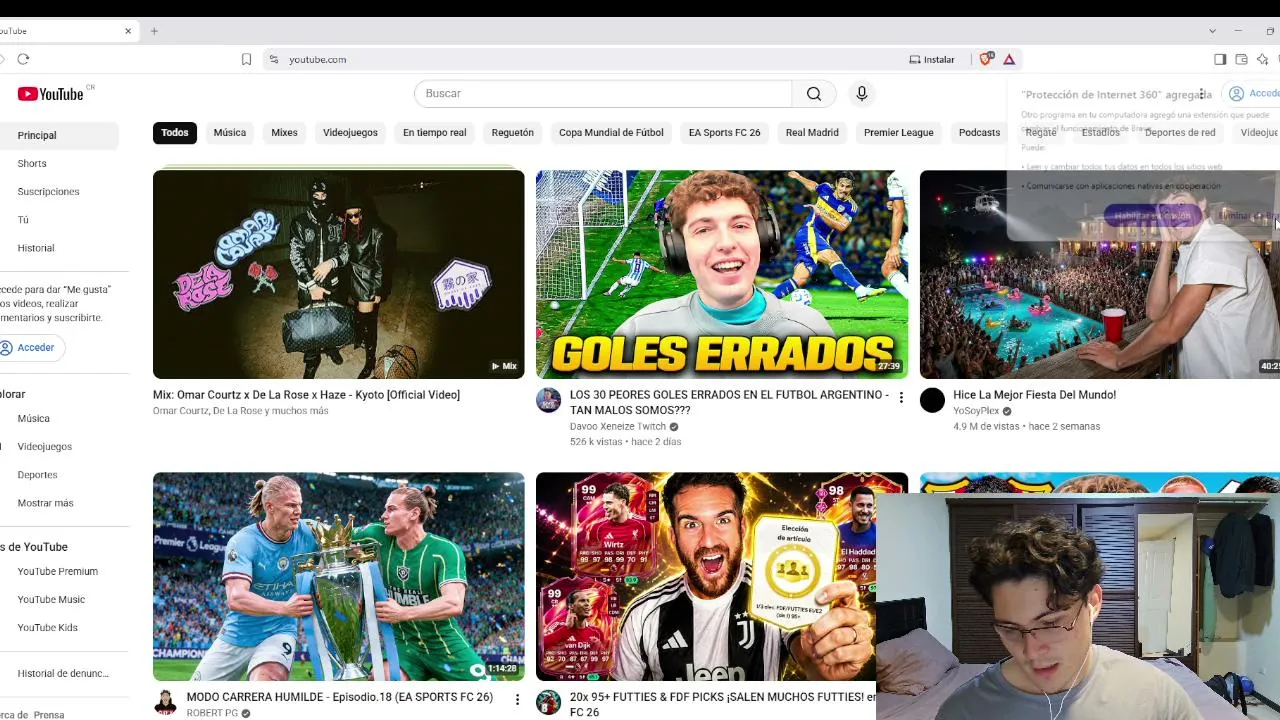Open title 'MODO CARRERA HUMILDE - Episodio.18'
Viewport: 1280px width, 720px height.
[x=340, y=697]
